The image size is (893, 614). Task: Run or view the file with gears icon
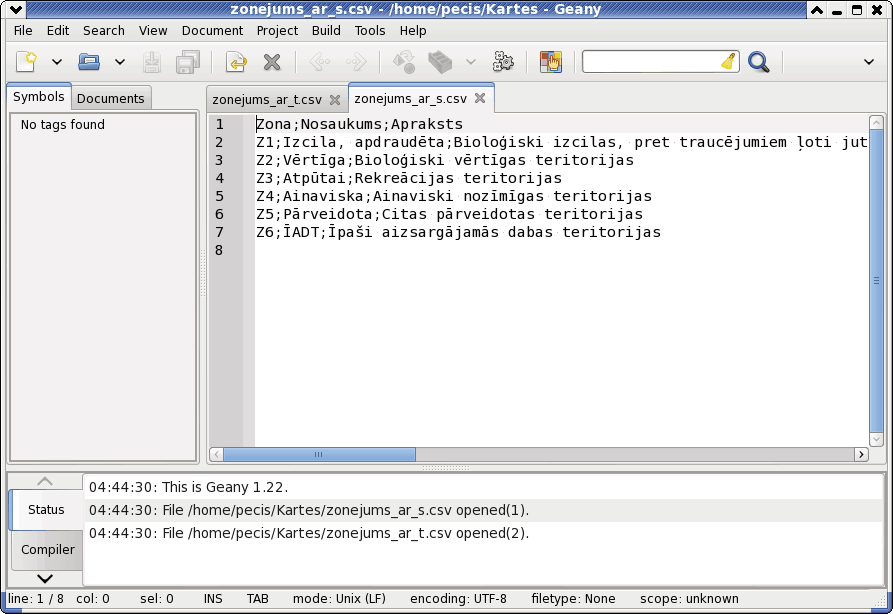pos(503,62)
